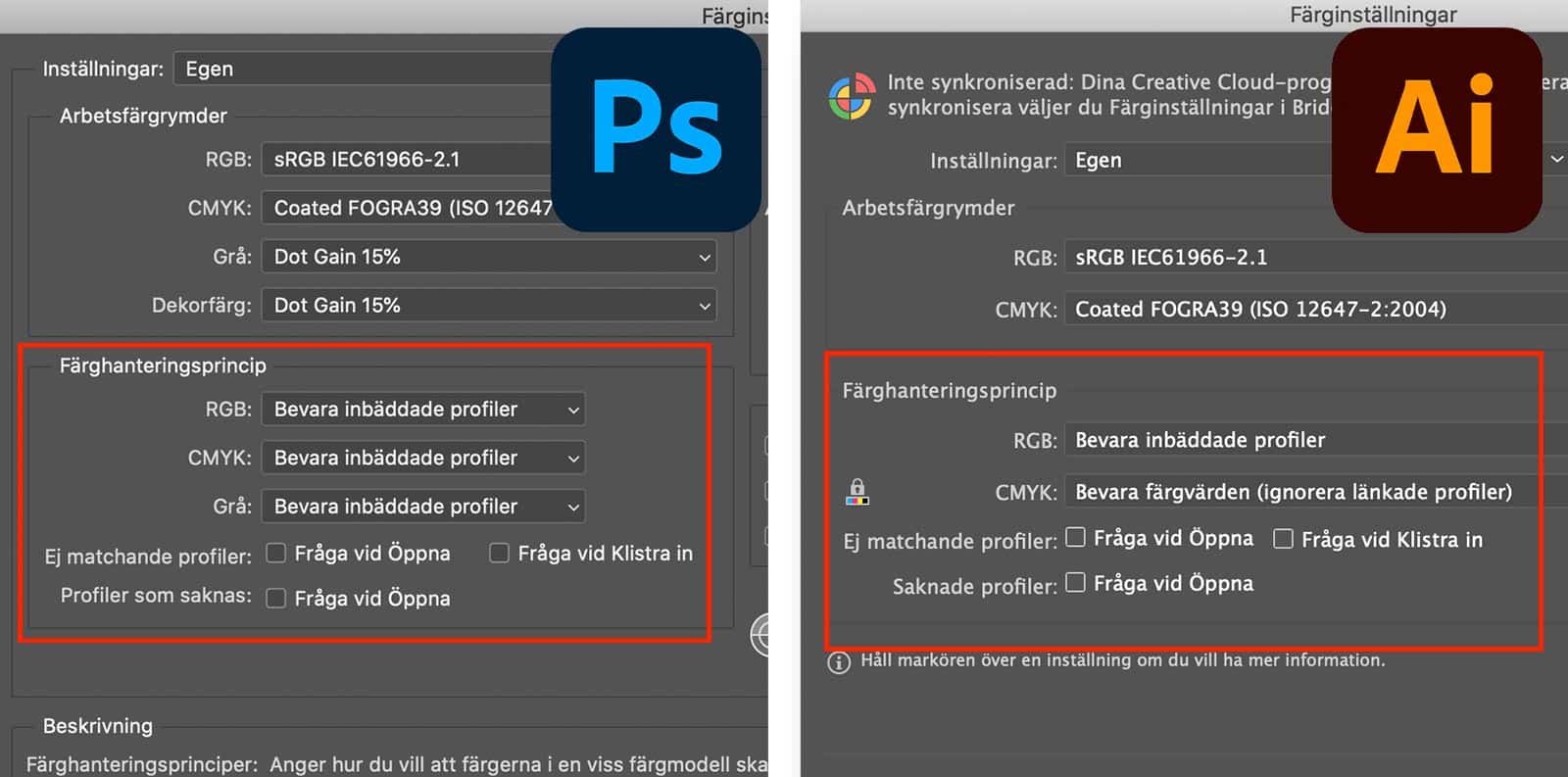This screenshot has height=777, width=1568.
Task: Open Photoshop Inställningar dropdown showing Egen
Action: 363,69
